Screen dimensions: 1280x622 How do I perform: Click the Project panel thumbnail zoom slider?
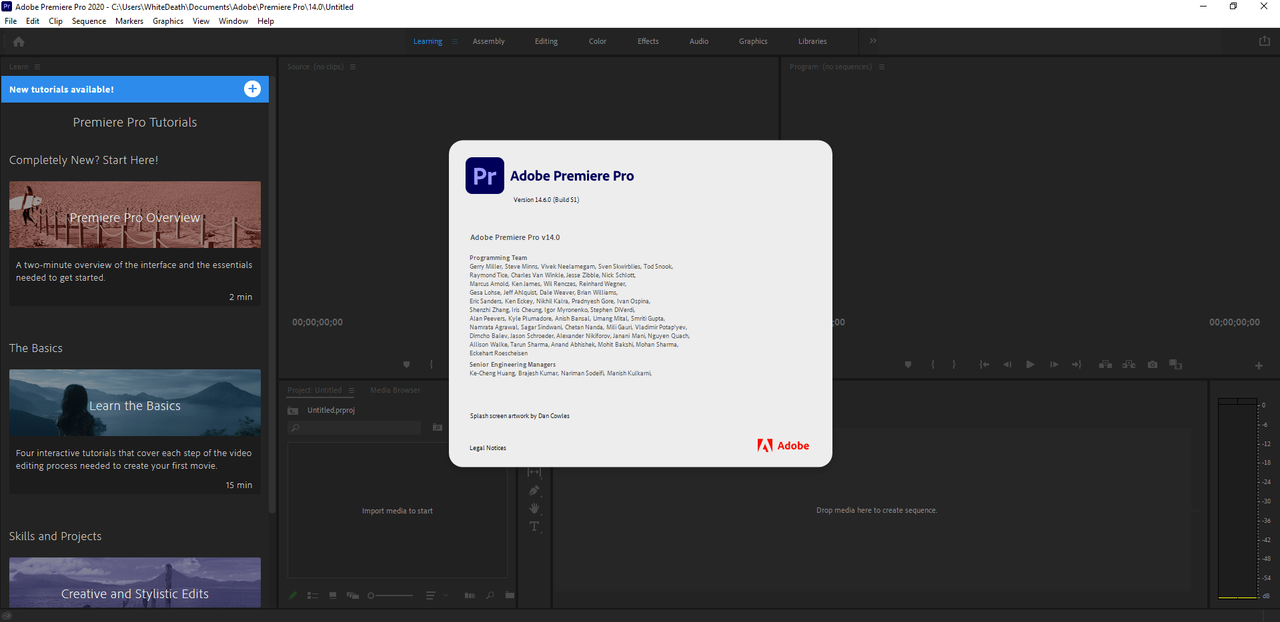[x=391, y=595]
